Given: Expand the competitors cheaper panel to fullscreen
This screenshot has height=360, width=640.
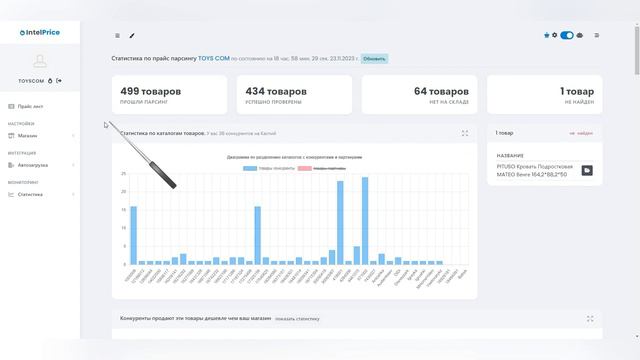Looking at the screenshot, I should [x=590, y=319].
